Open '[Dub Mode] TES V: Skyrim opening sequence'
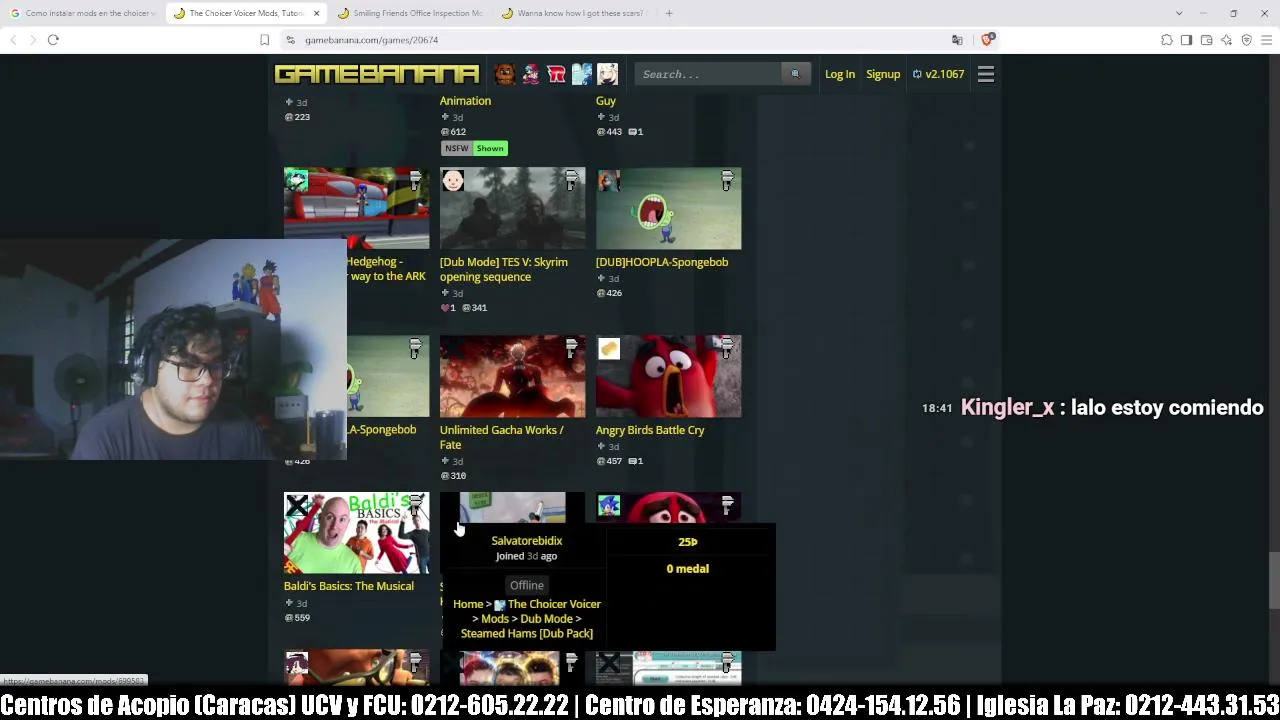 click(x=504, y=269)
